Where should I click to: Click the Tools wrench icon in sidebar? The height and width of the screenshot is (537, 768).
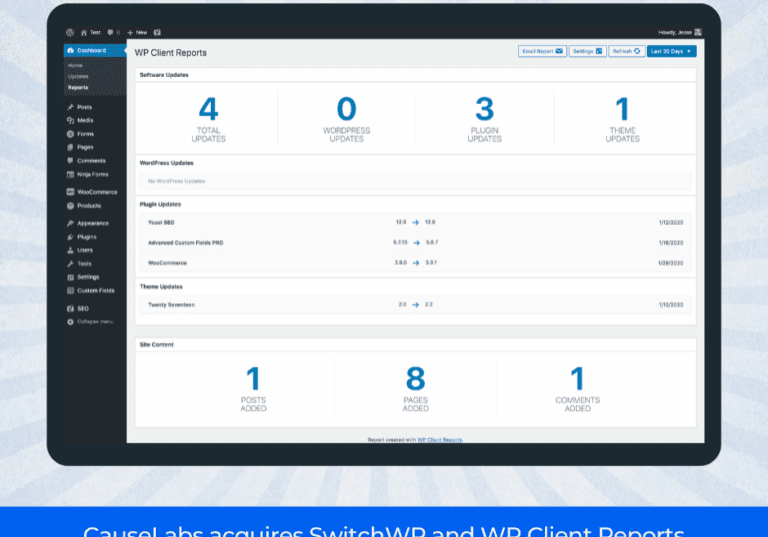(71, 264)
